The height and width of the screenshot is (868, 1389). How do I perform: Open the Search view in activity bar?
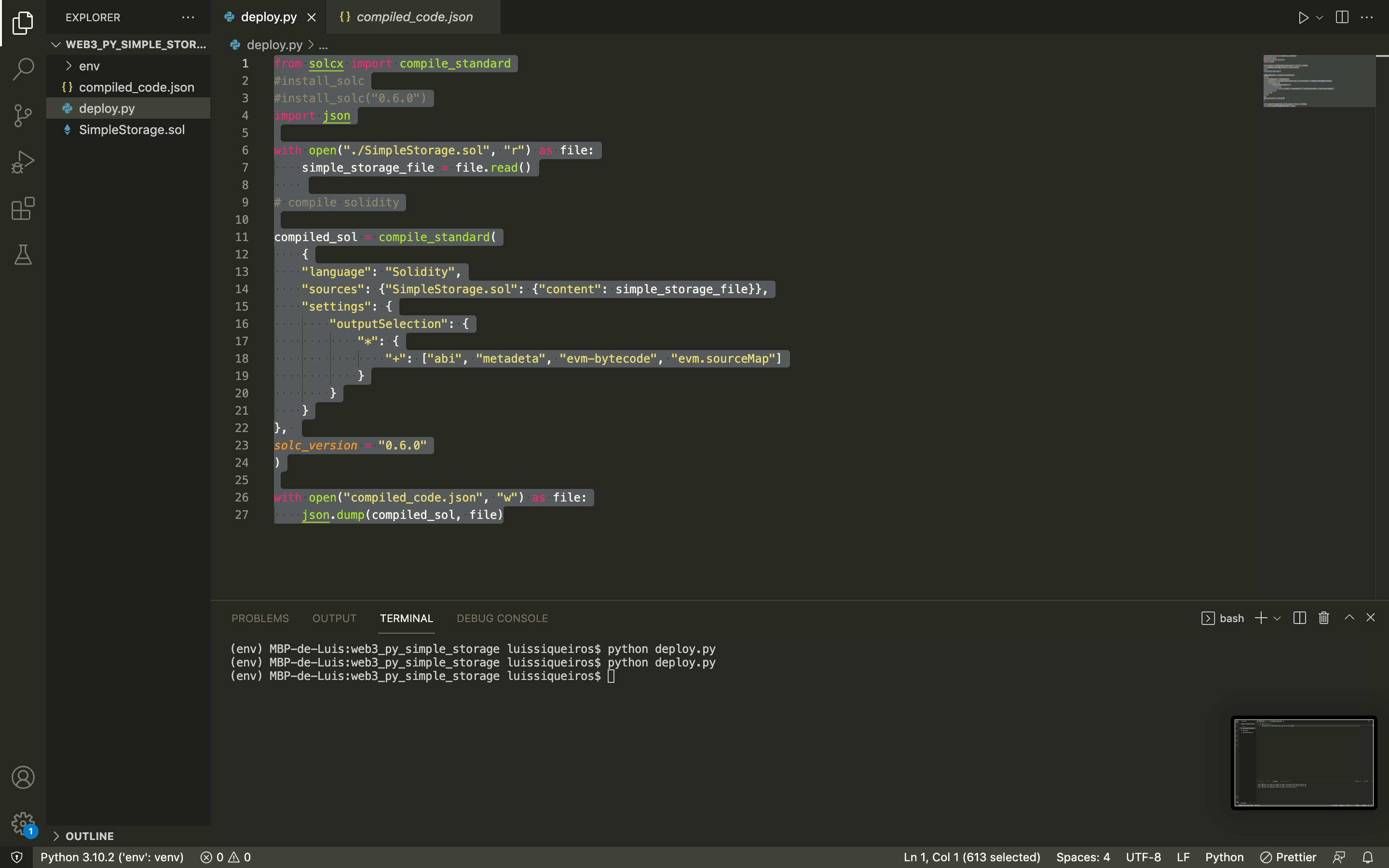click(23, 69)
